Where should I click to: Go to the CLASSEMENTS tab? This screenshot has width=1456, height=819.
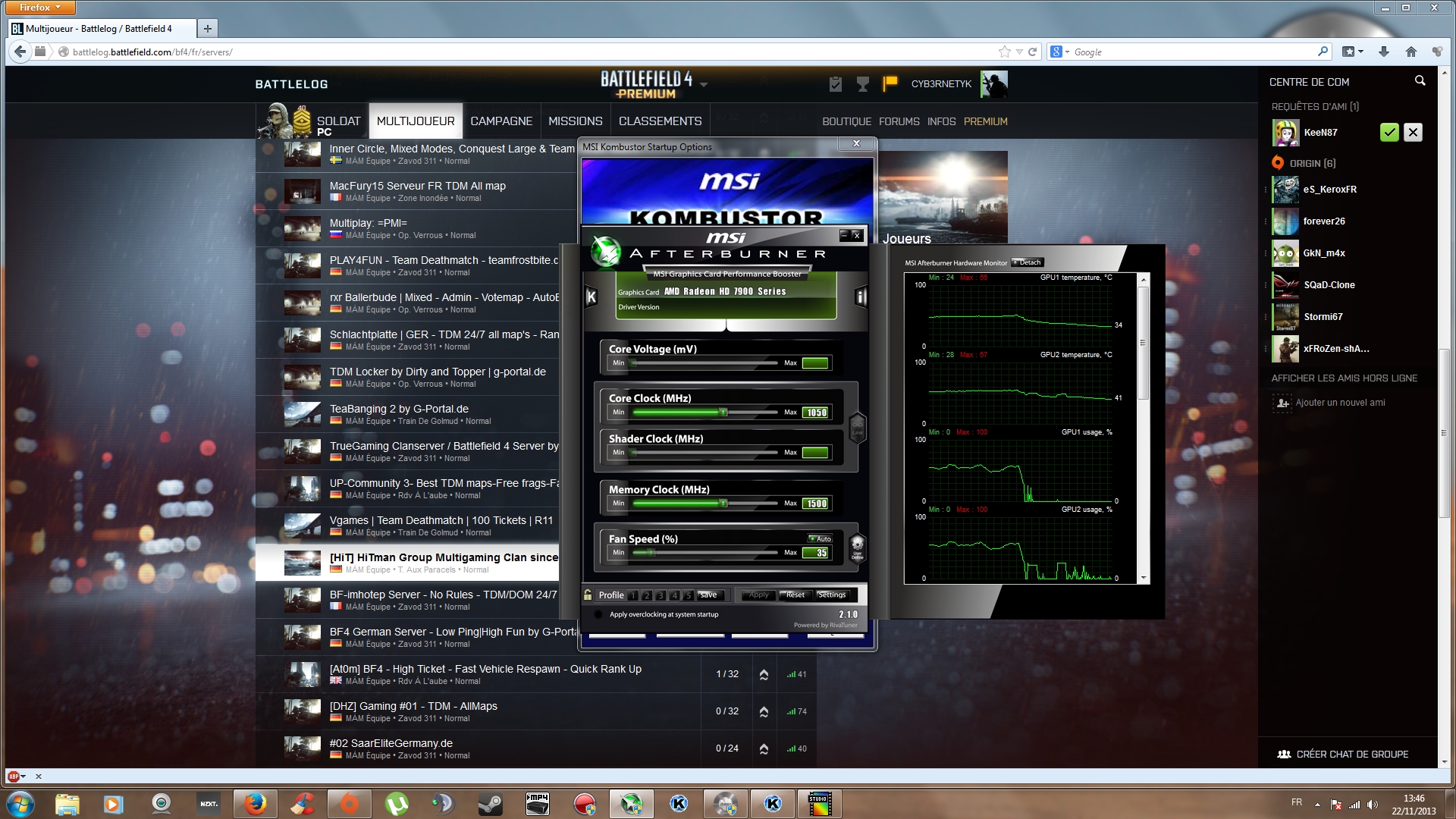pos(660,121)
